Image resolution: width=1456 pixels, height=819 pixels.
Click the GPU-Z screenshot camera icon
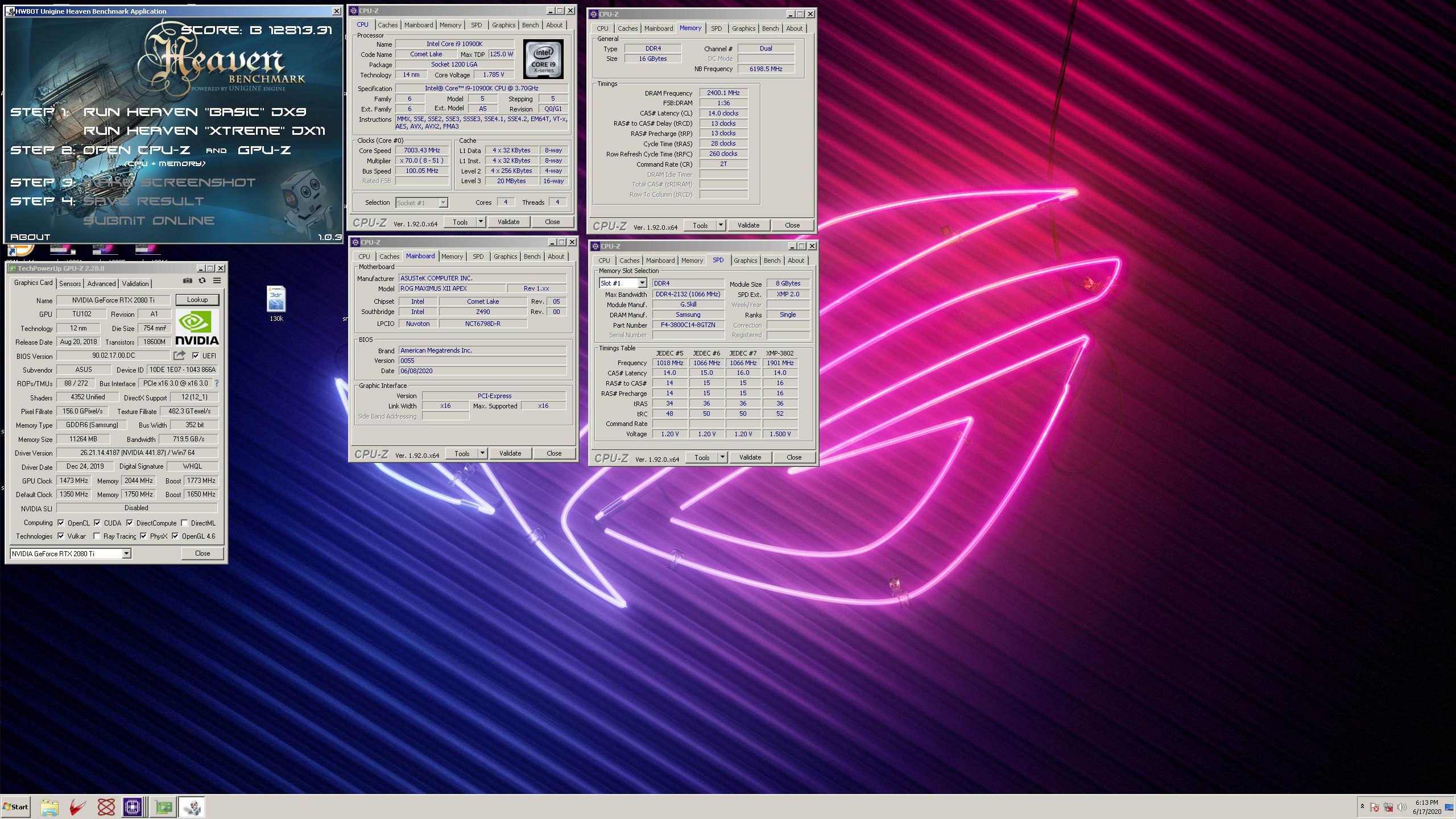click(x=187, y=280)
